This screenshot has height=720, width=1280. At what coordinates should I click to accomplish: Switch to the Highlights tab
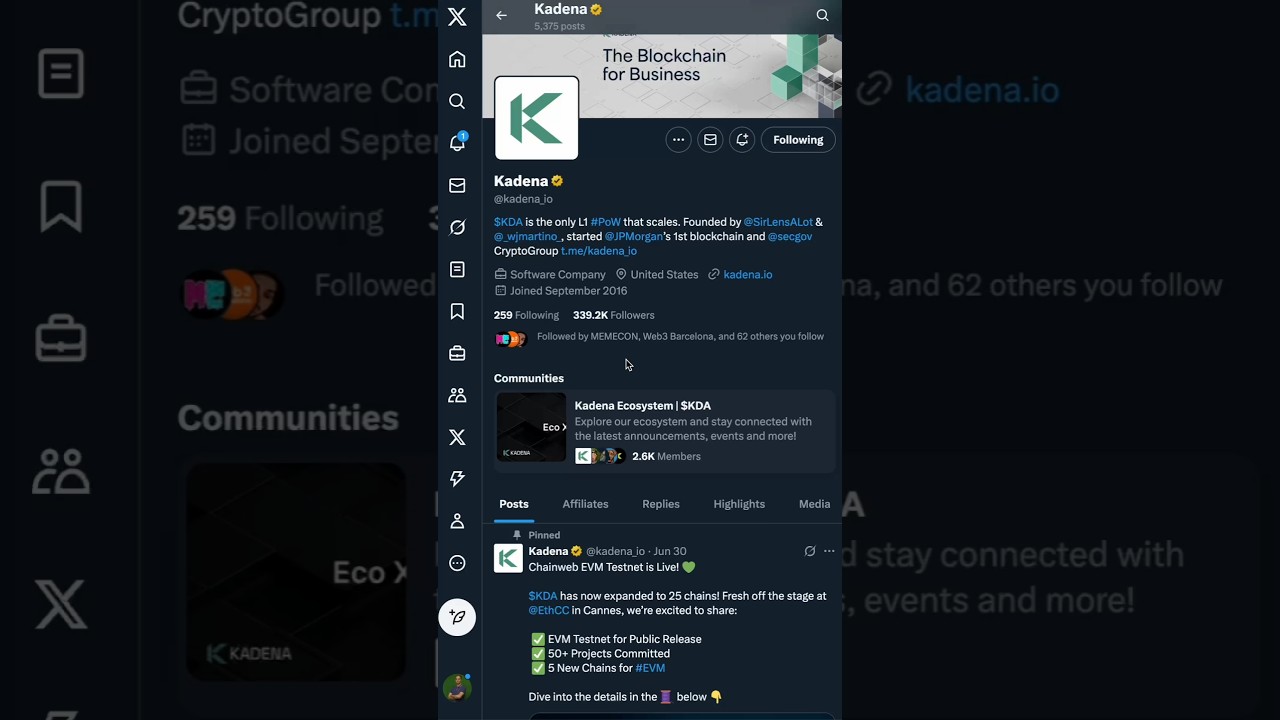pos(739,504)
